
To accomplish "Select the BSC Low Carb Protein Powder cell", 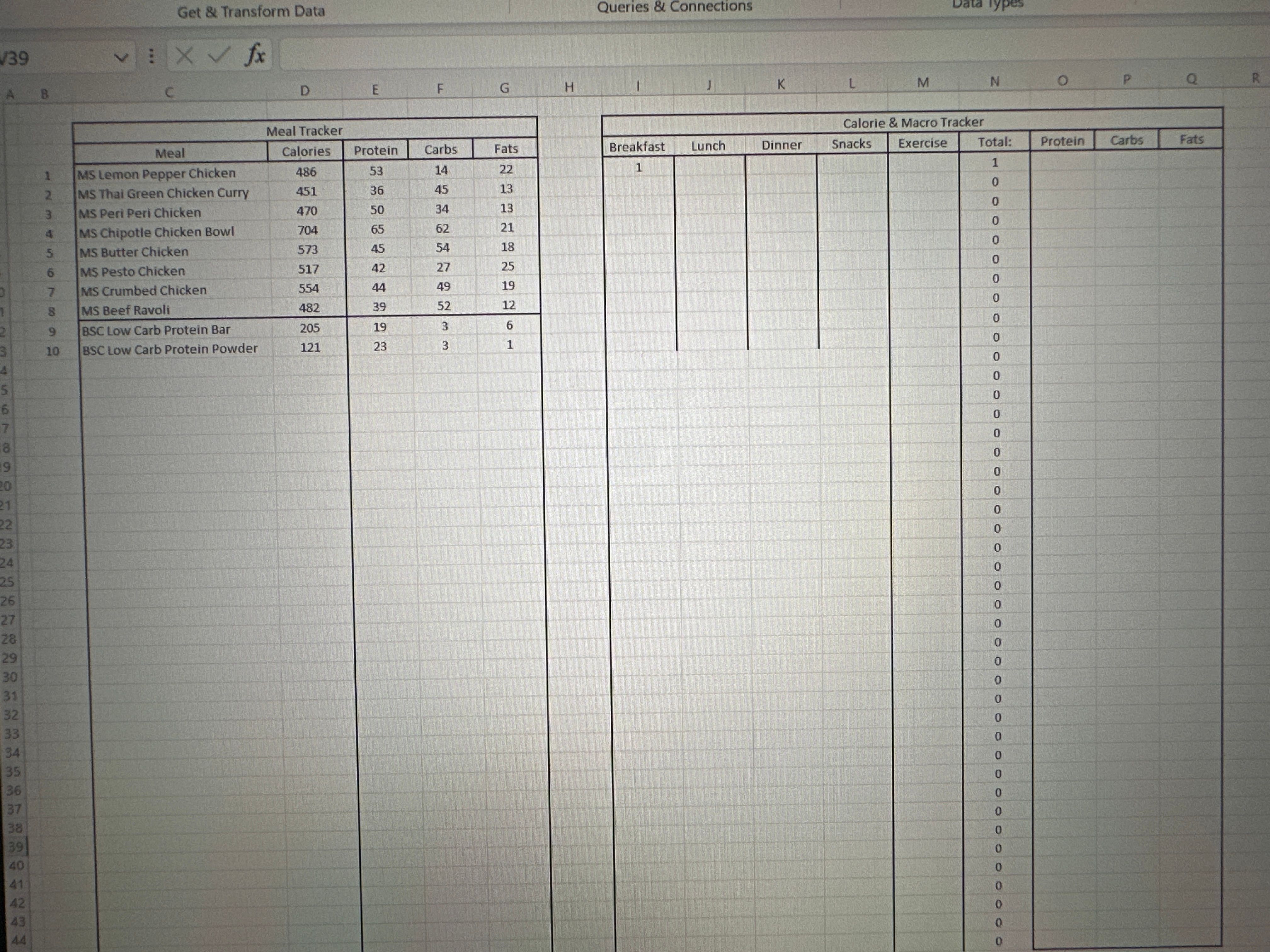I will click(170, 349).
